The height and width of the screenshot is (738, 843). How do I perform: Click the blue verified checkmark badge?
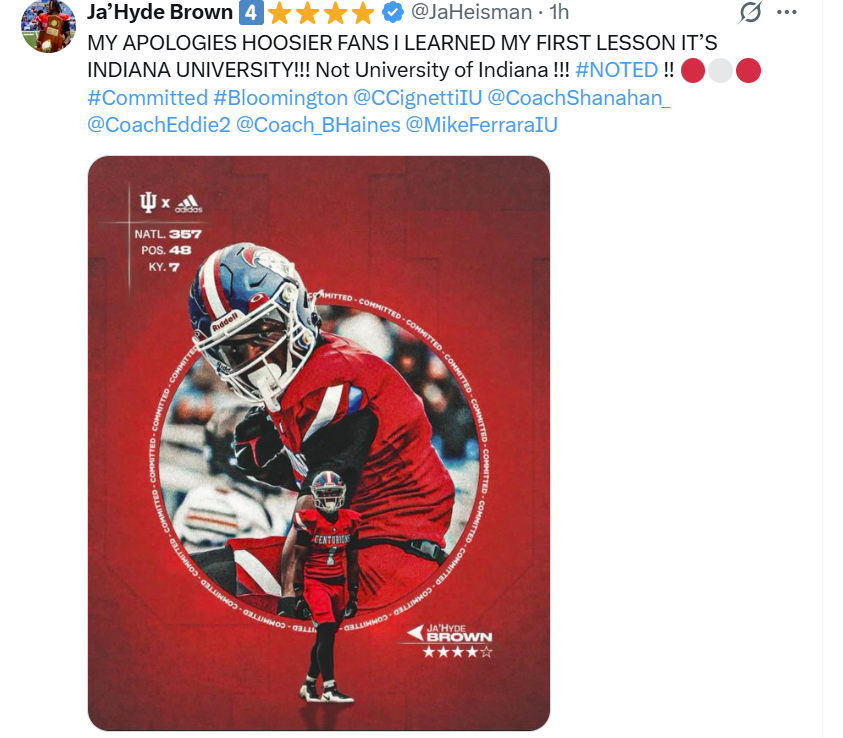tap(393, 12)
